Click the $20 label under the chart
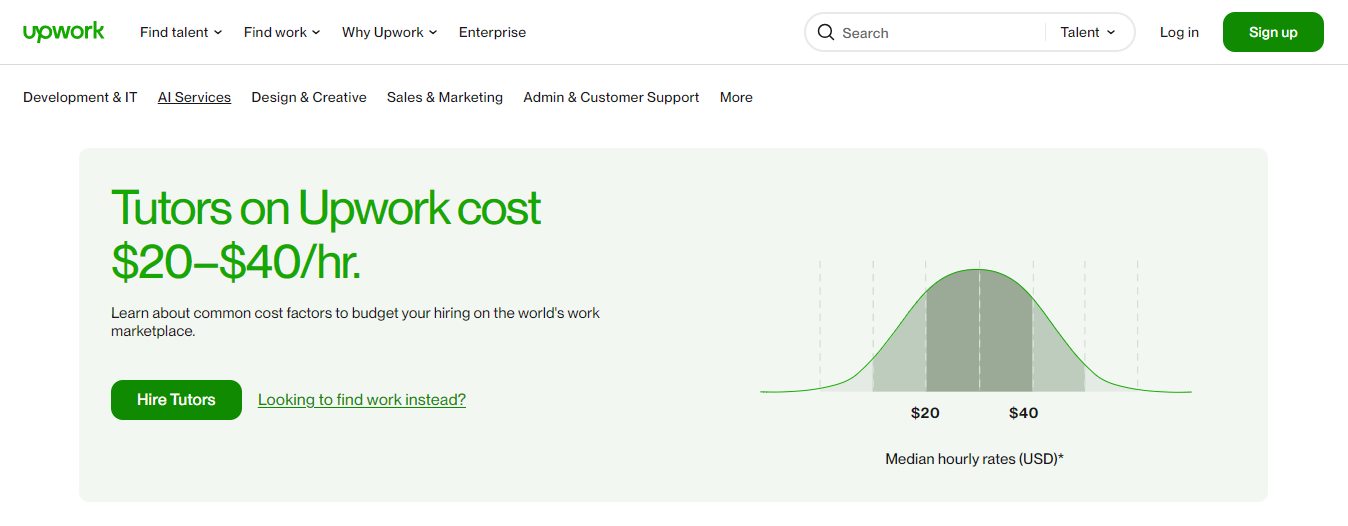The height and width of the screenshot is (526, 1348). click(925, 412)
